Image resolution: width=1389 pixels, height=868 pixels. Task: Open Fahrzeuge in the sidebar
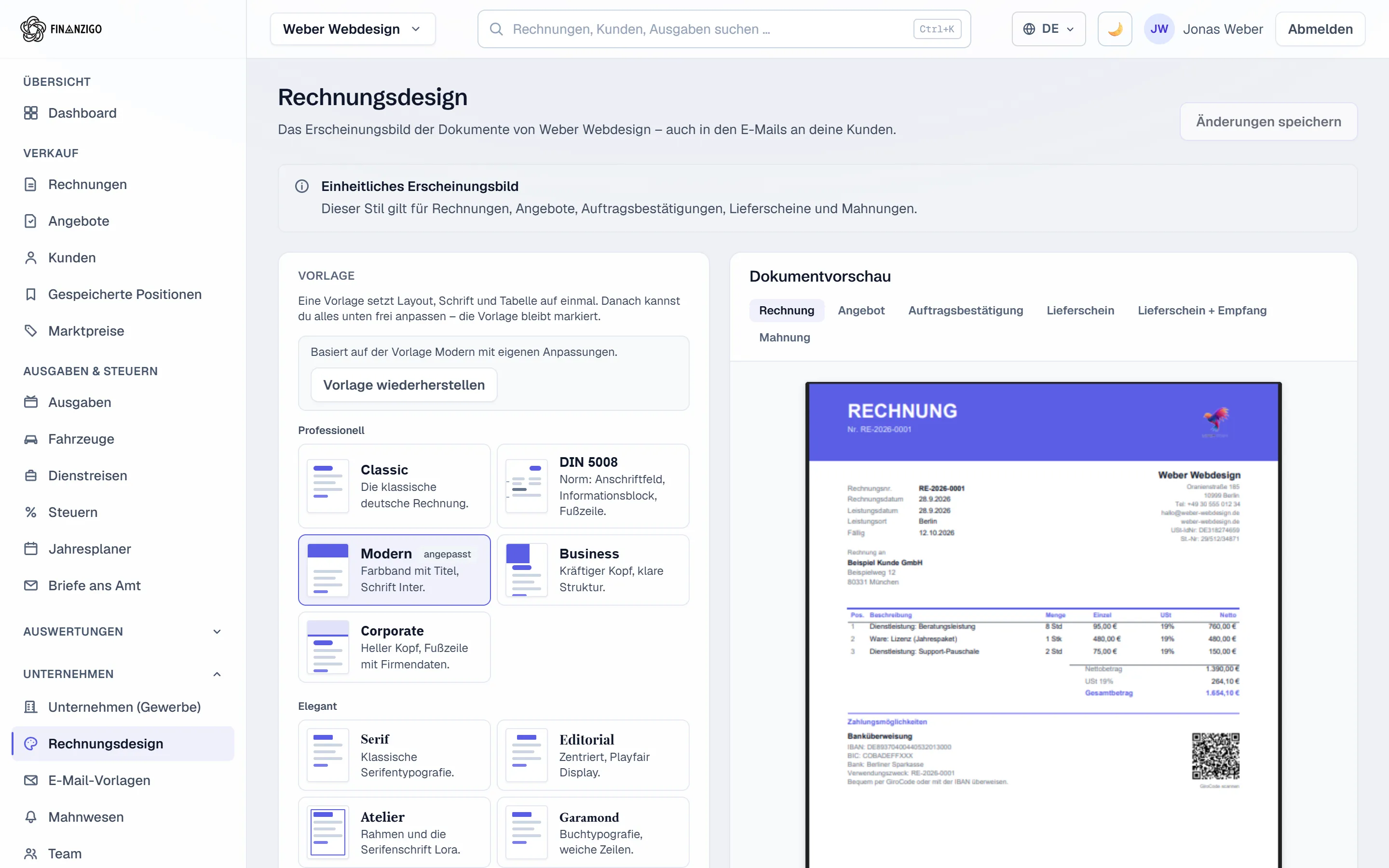pyautogui.click(x=122, y=439)
